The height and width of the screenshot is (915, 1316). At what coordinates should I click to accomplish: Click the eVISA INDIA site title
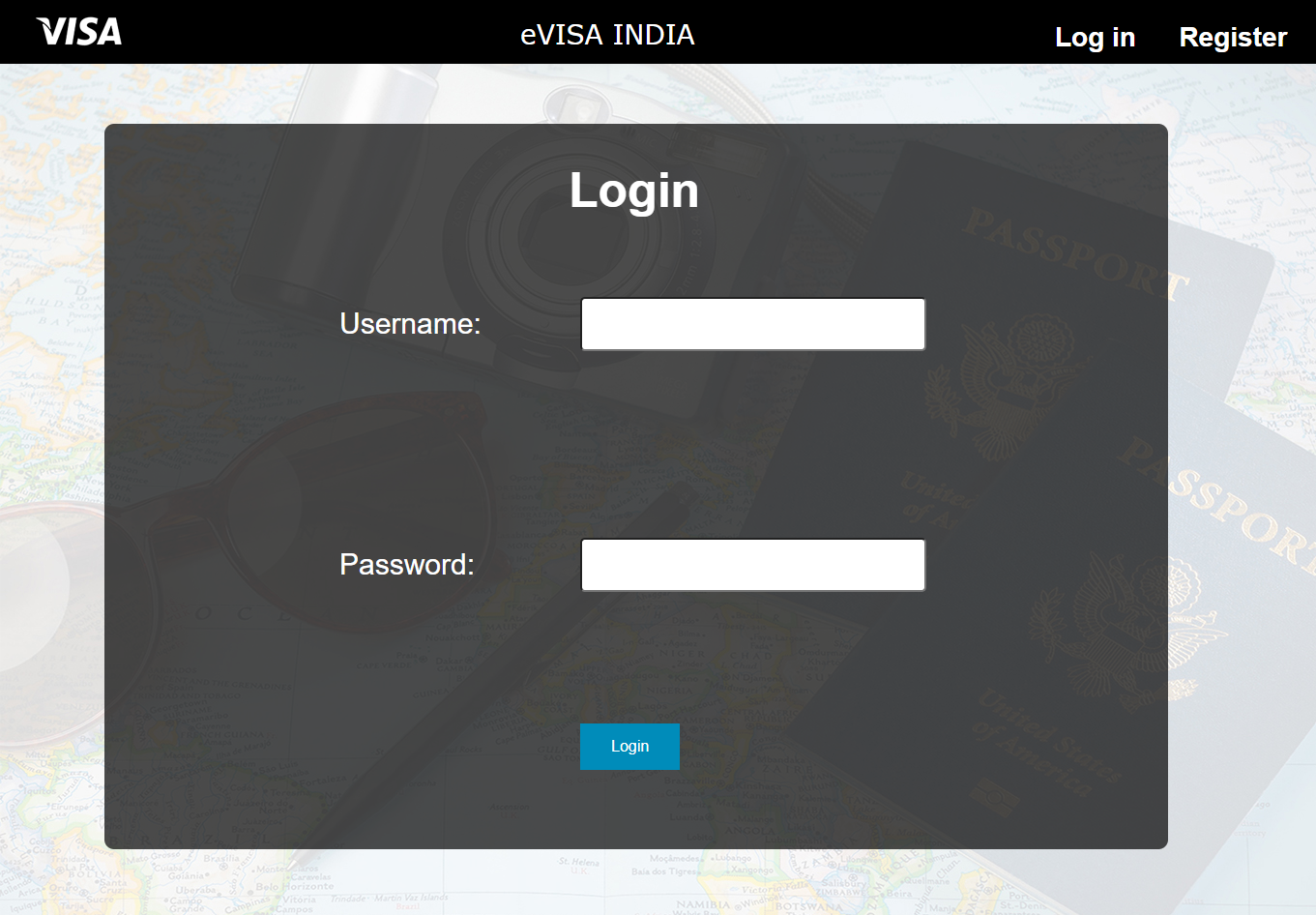point(607,35)
